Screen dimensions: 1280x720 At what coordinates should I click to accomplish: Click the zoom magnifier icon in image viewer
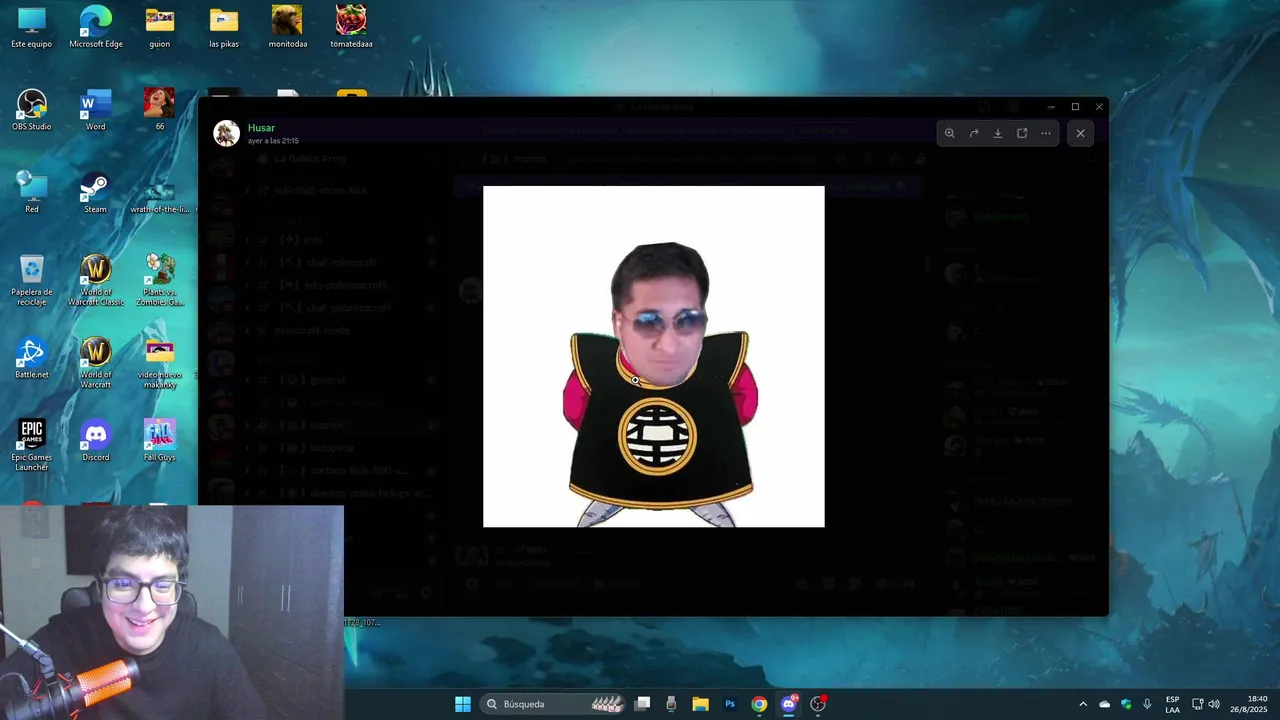[x=950, y=133]
